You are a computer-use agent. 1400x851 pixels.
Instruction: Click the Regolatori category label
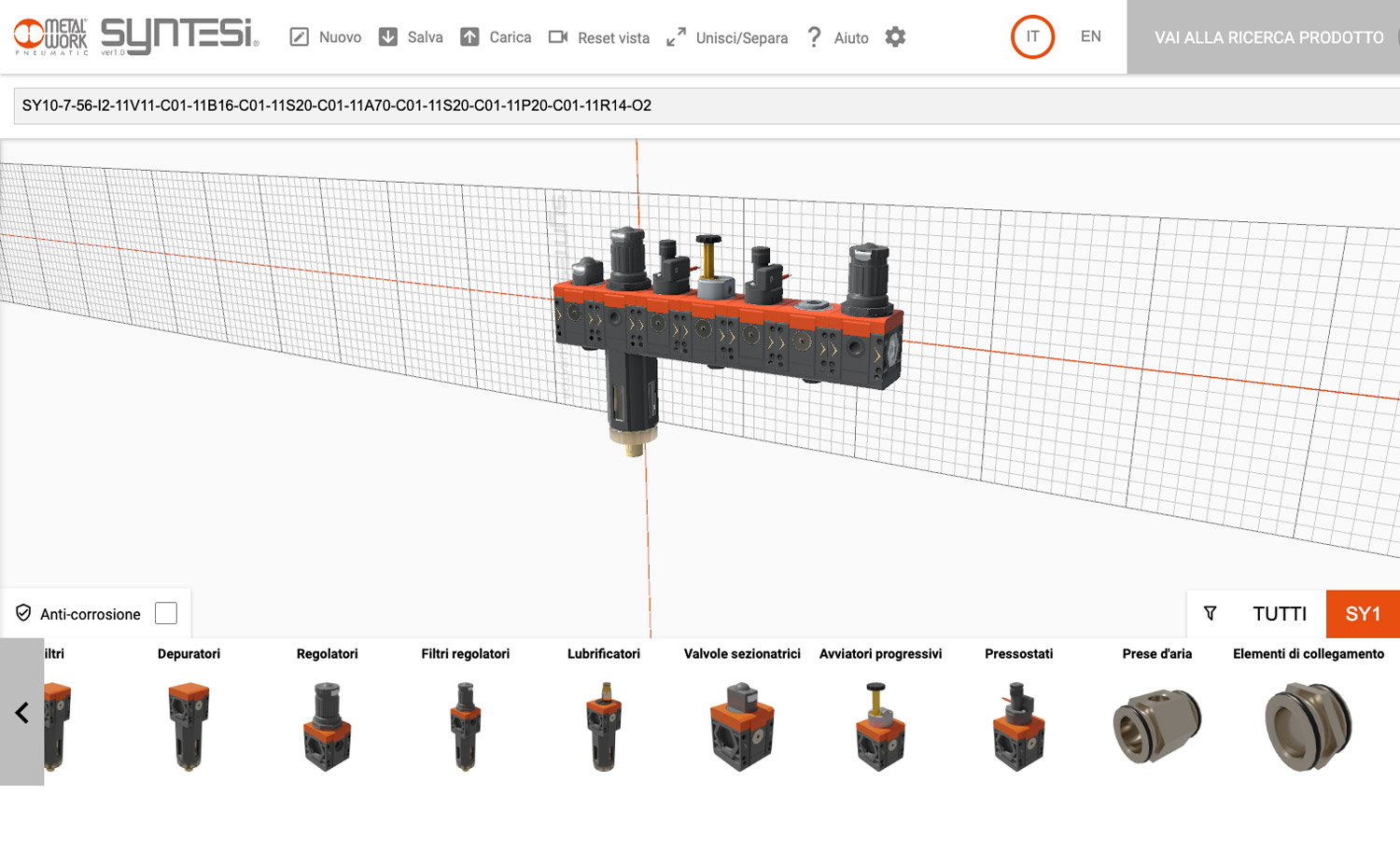(327, 653)
